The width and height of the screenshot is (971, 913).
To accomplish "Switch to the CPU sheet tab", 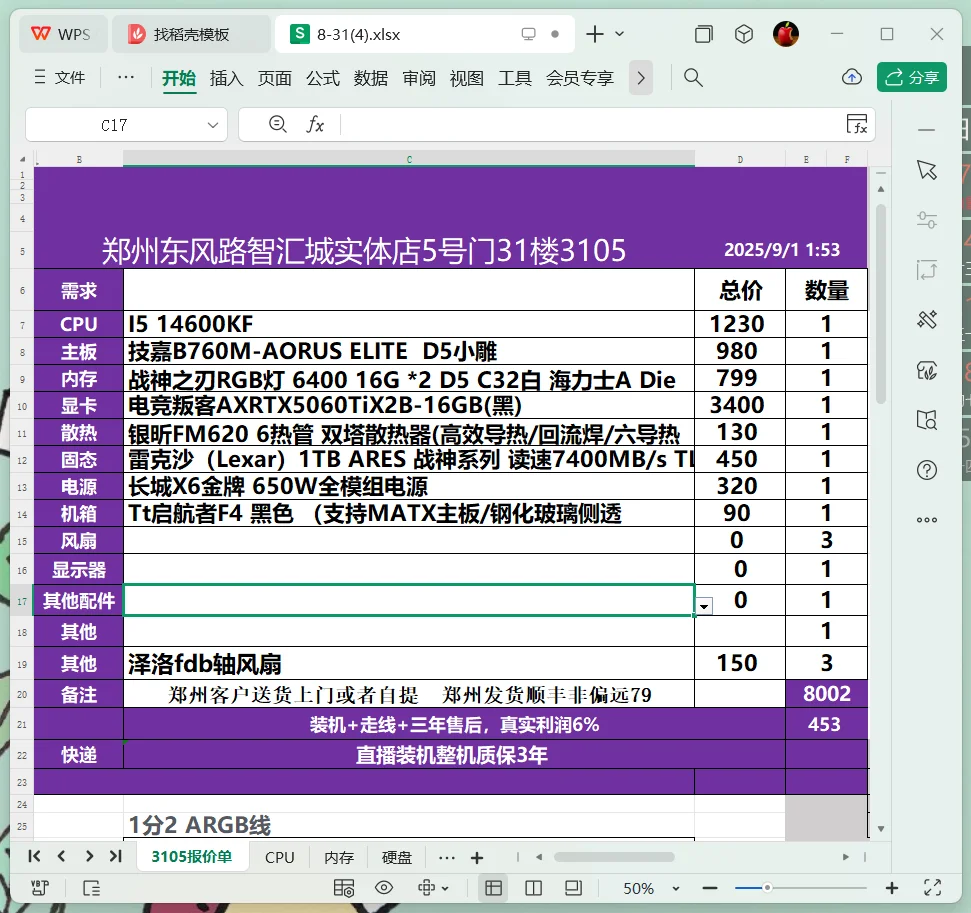I will click(279, 857).
